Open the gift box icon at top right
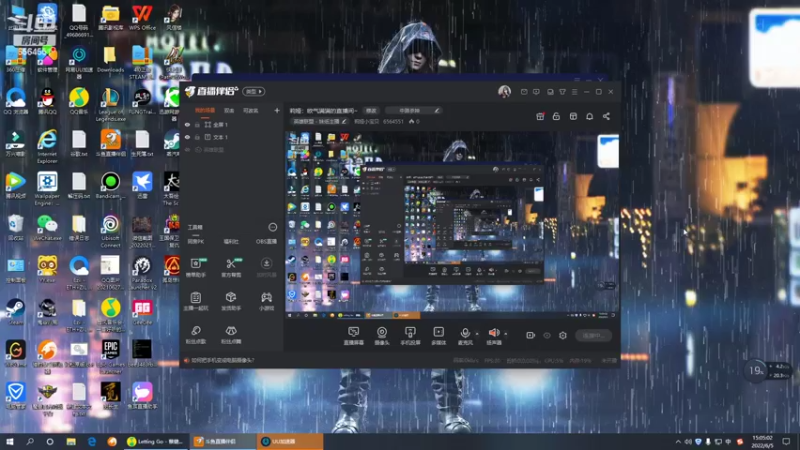This screenshot has height=450, width=800. (540, 116)
